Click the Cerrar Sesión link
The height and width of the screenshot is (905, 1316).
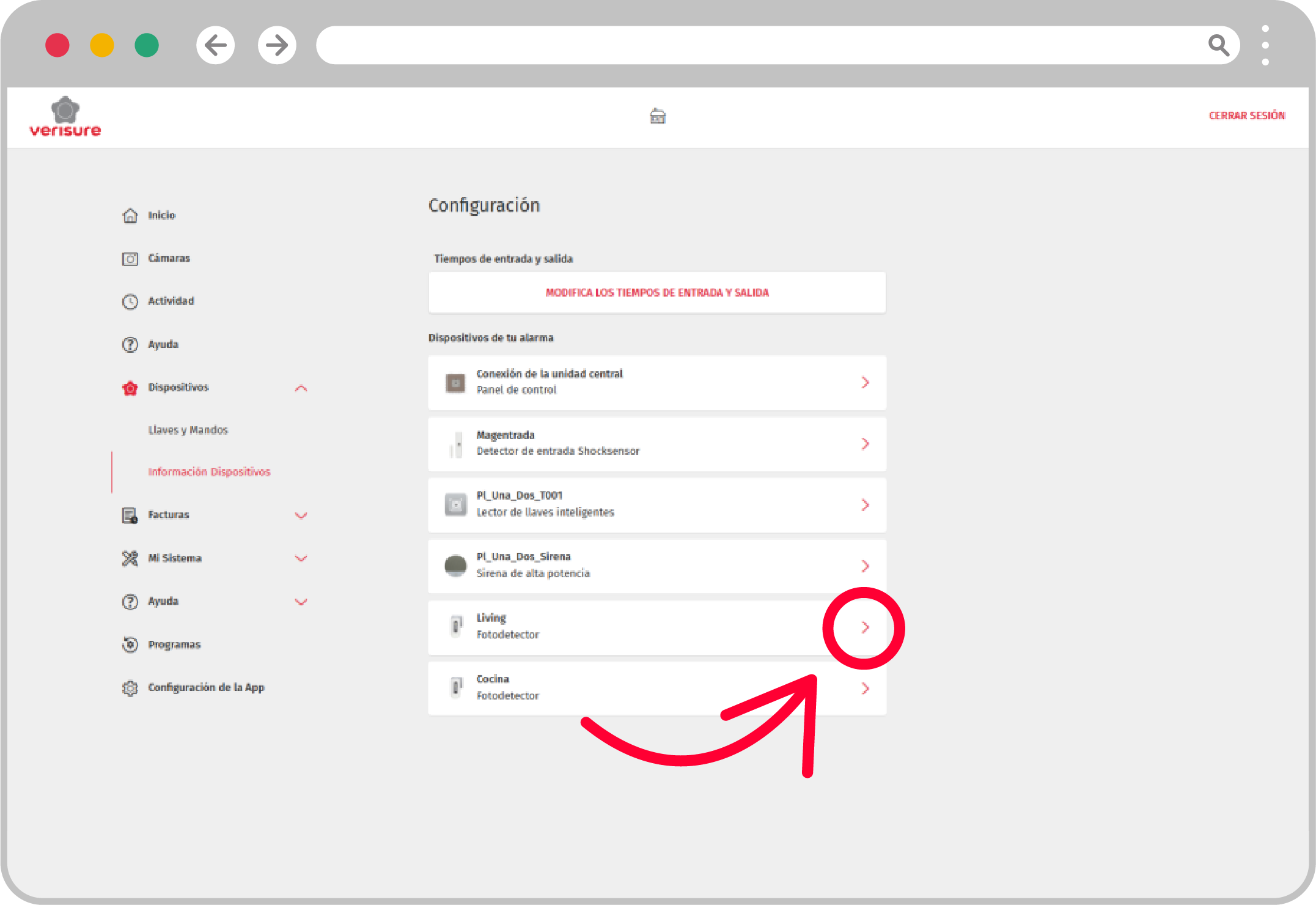pos(1247,116)
